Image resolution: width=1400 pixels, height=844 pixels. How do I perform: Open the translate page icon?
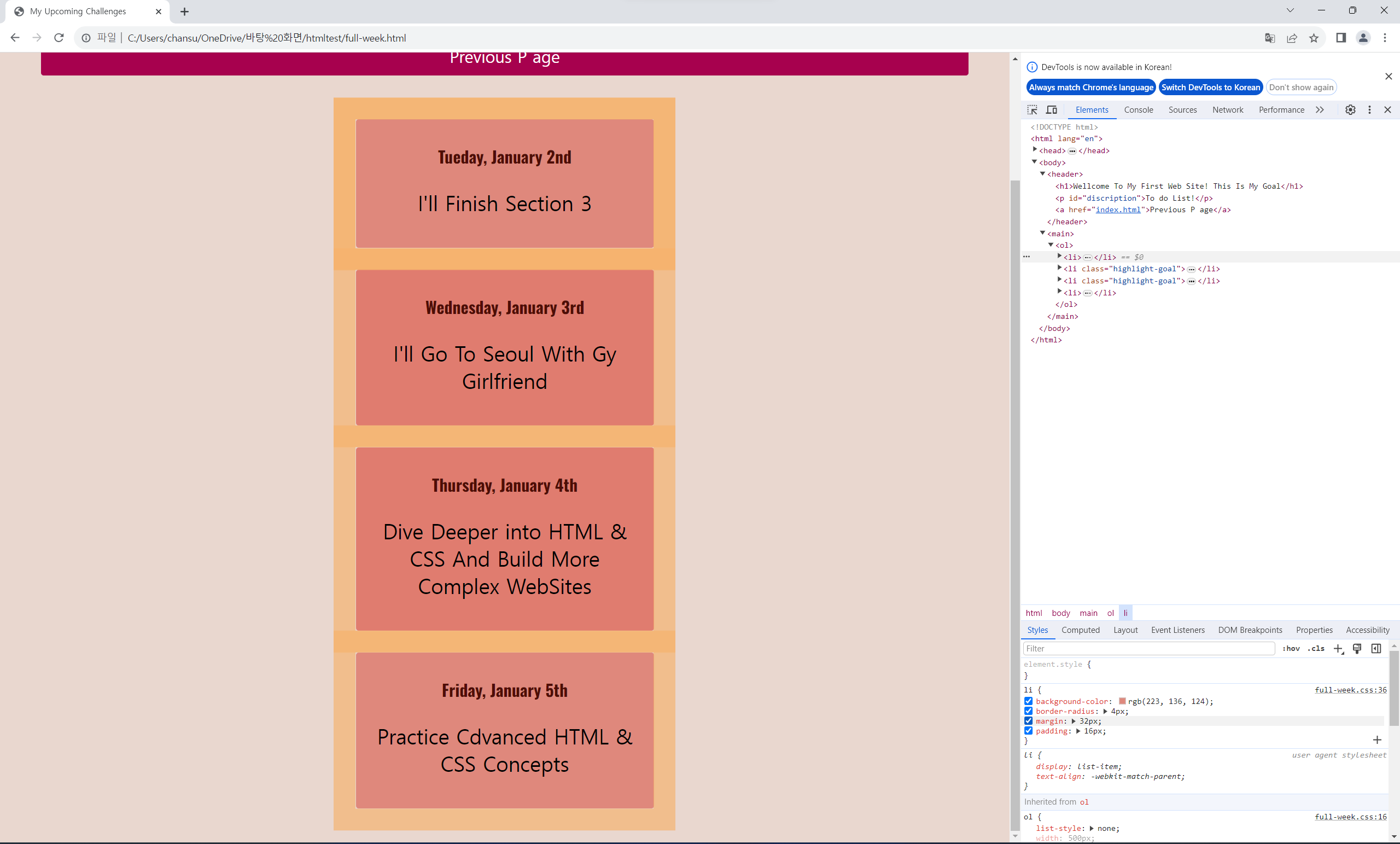point(1270,38)
